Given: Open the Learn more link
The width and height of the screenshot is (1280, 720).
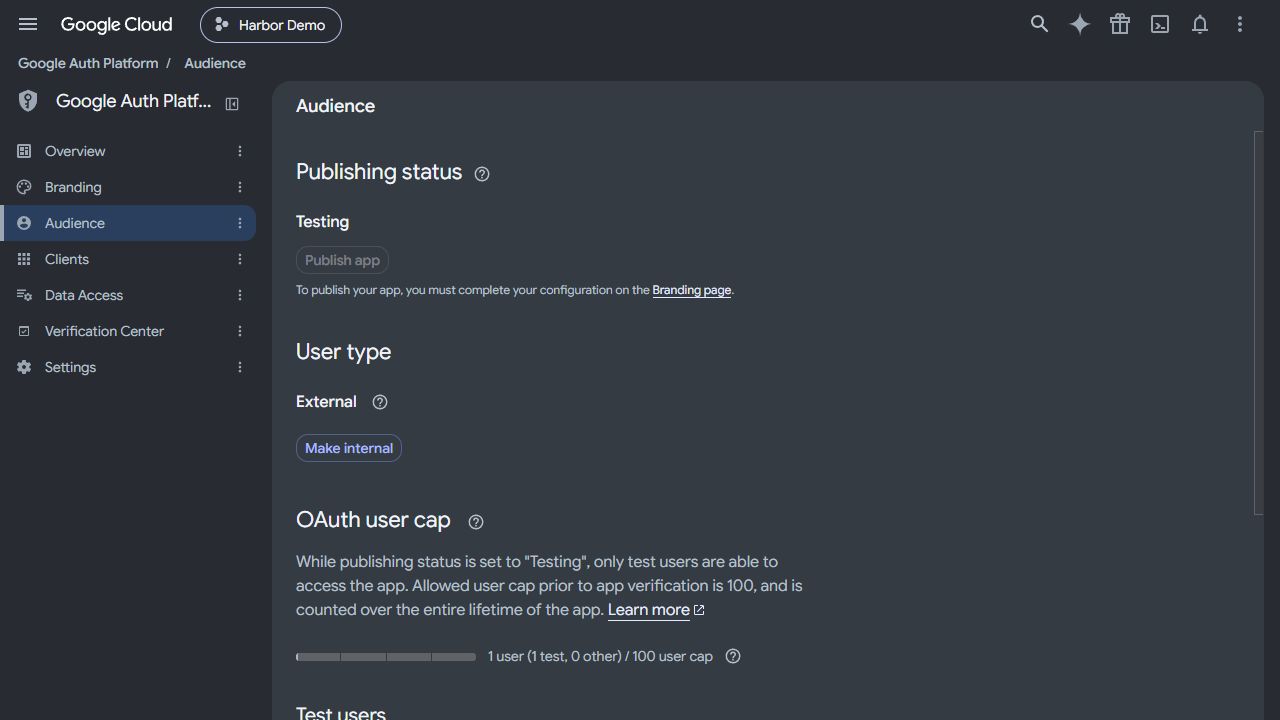Looking at the screenshot, I should click(656, 610).
